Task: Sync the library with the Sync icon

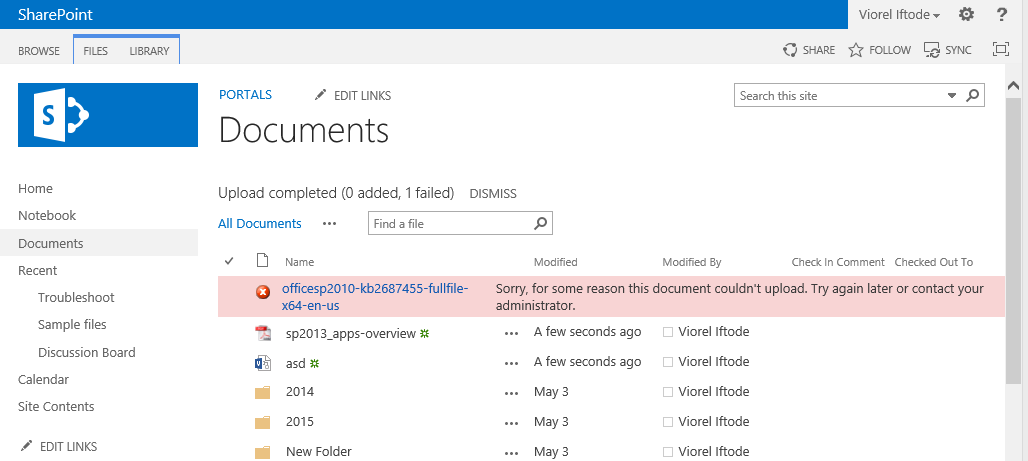Action: tap(932, 50)
